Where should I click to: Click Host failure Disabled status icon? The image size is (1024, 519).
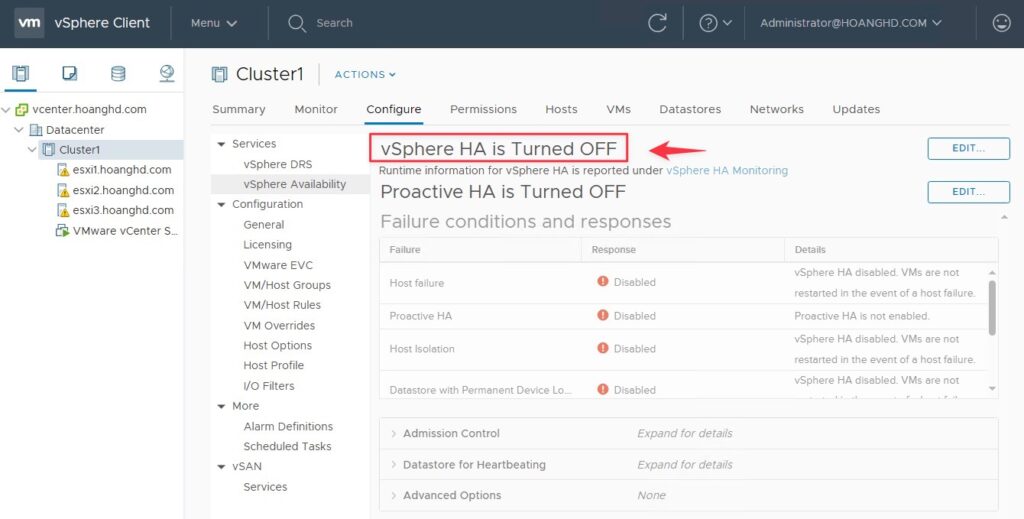coord(603,281)
